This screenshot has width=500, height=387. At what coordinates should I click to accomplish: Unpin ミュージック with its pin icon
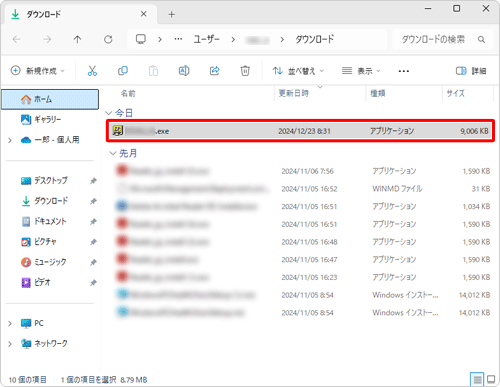(93, 262)
